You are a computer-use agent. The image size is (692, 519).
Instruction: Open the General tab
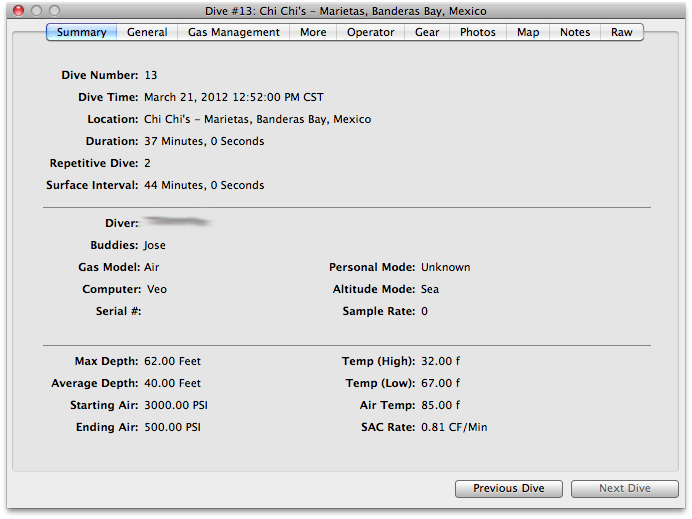coord(147,32)
